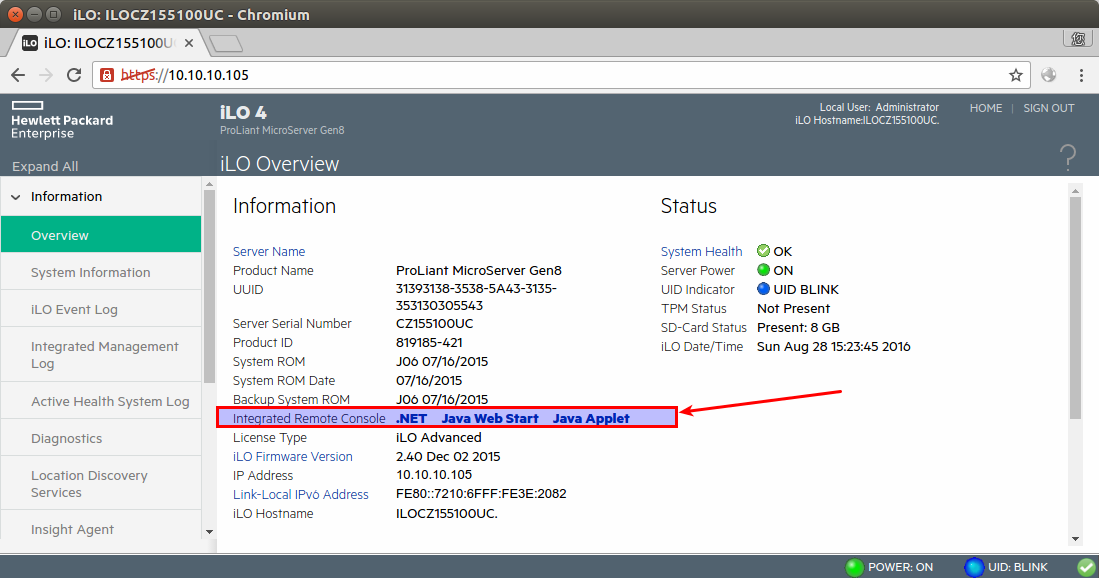Go back with the browser back arrow

pos(18,75)
